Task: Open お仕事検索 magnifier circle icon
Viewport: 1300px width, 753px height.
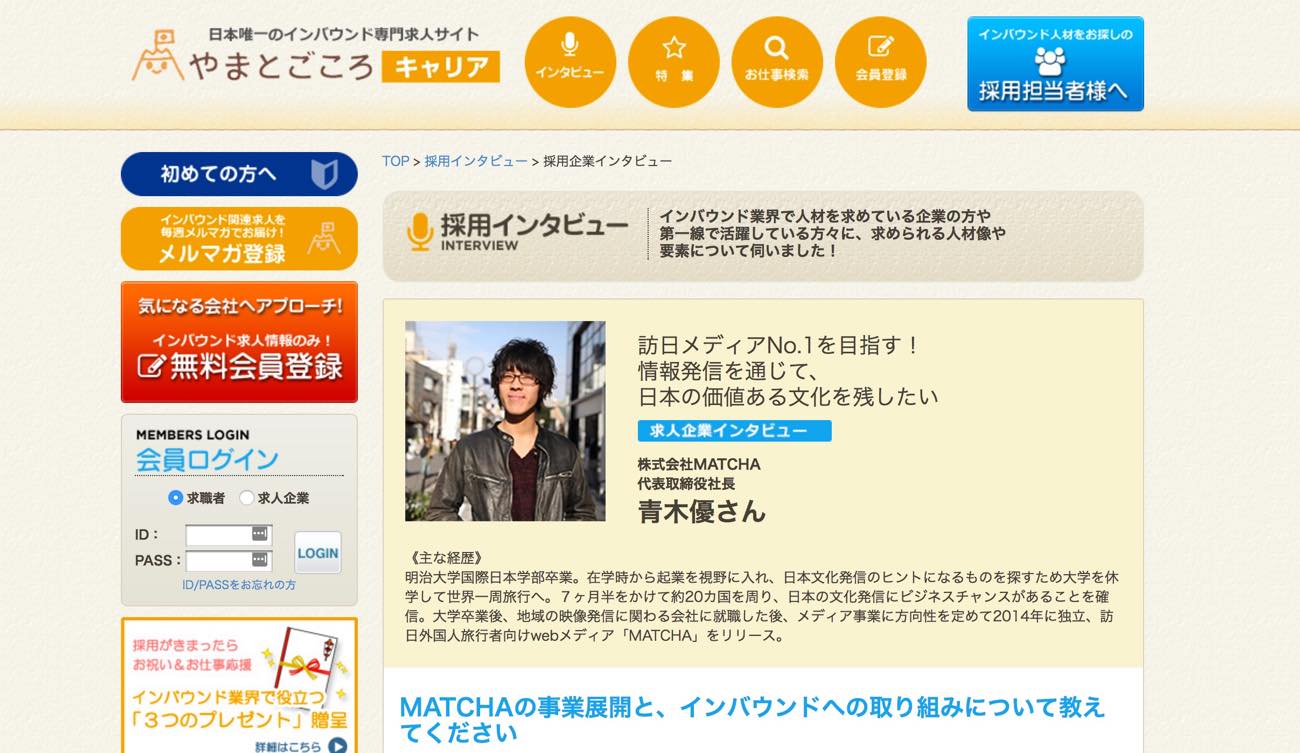Action: pyautogui.click(x=777, y=62)
